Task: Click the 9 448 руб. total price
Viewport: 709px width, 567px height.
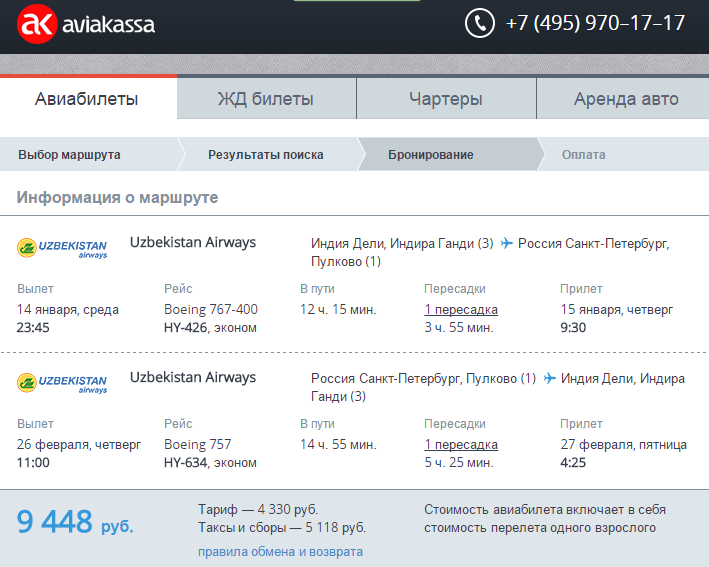Action: pos(75,522)
